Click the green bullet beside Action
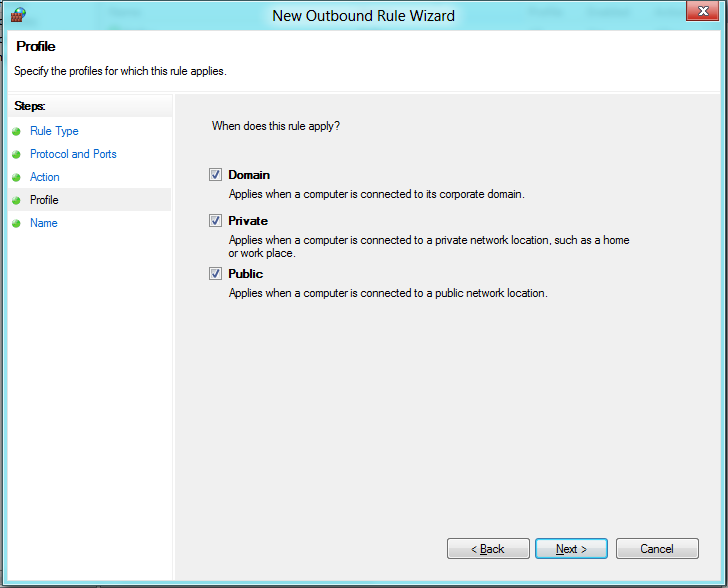 [16, 178]
